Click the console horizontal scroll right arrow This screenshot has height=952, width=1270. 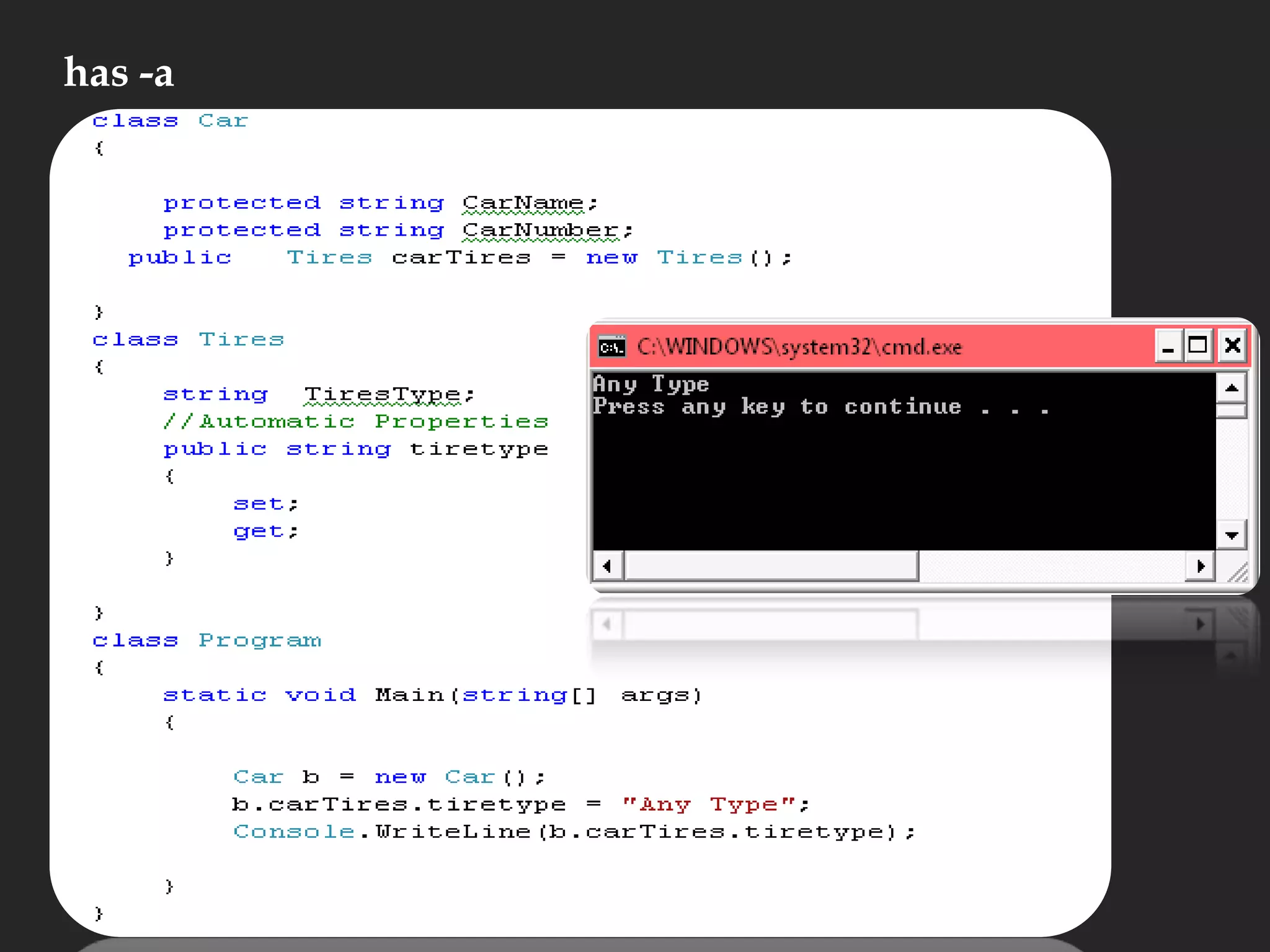point(1201,566)
